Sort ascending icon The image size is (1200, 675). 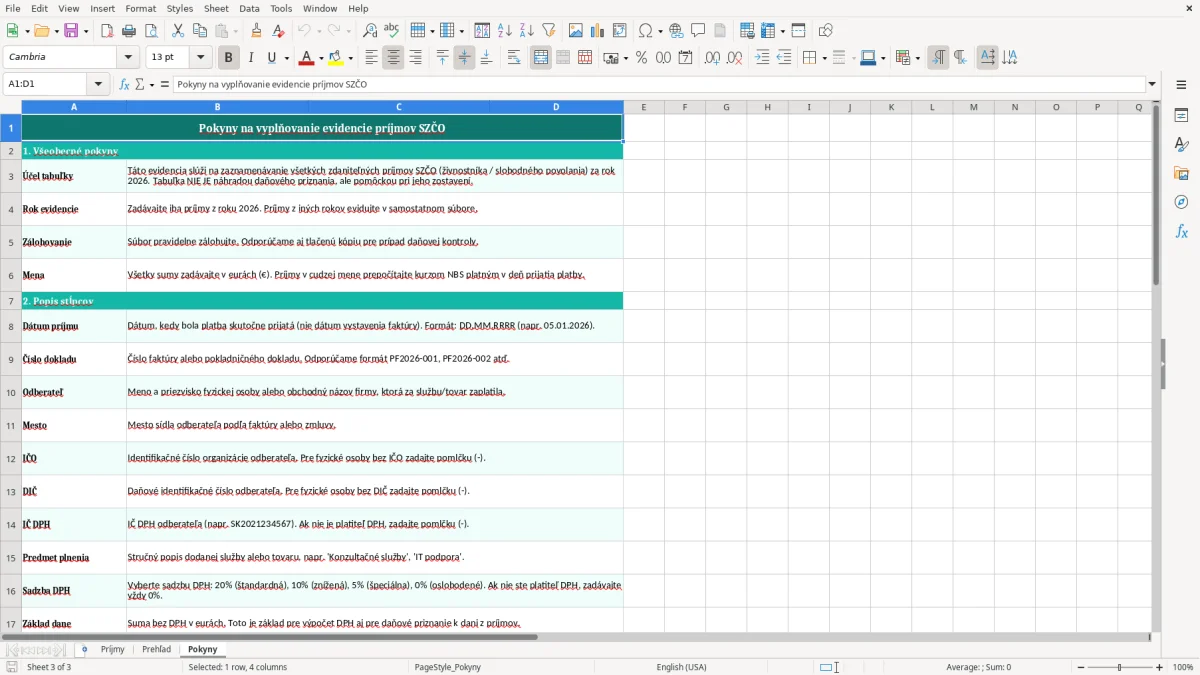pos(505,31)
